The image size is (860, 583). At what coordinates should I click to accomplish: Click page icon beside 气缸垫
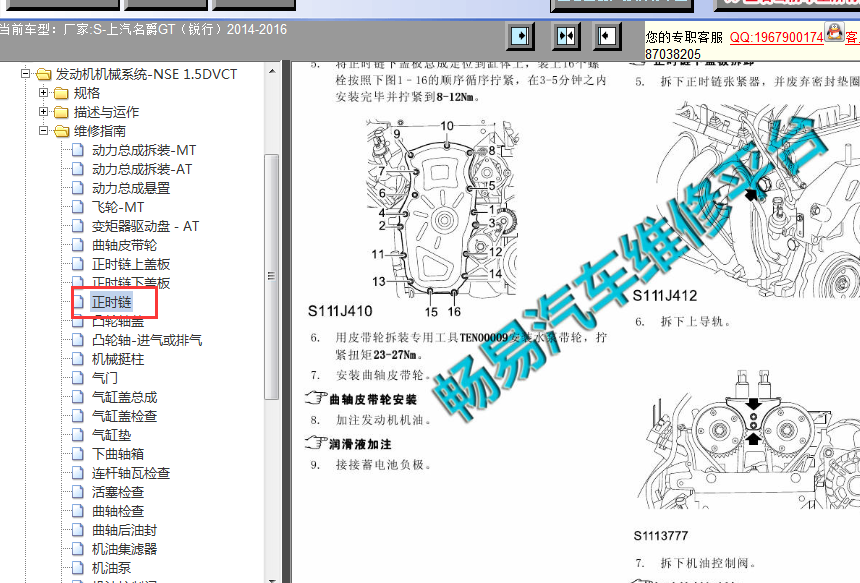pos(78,435)
